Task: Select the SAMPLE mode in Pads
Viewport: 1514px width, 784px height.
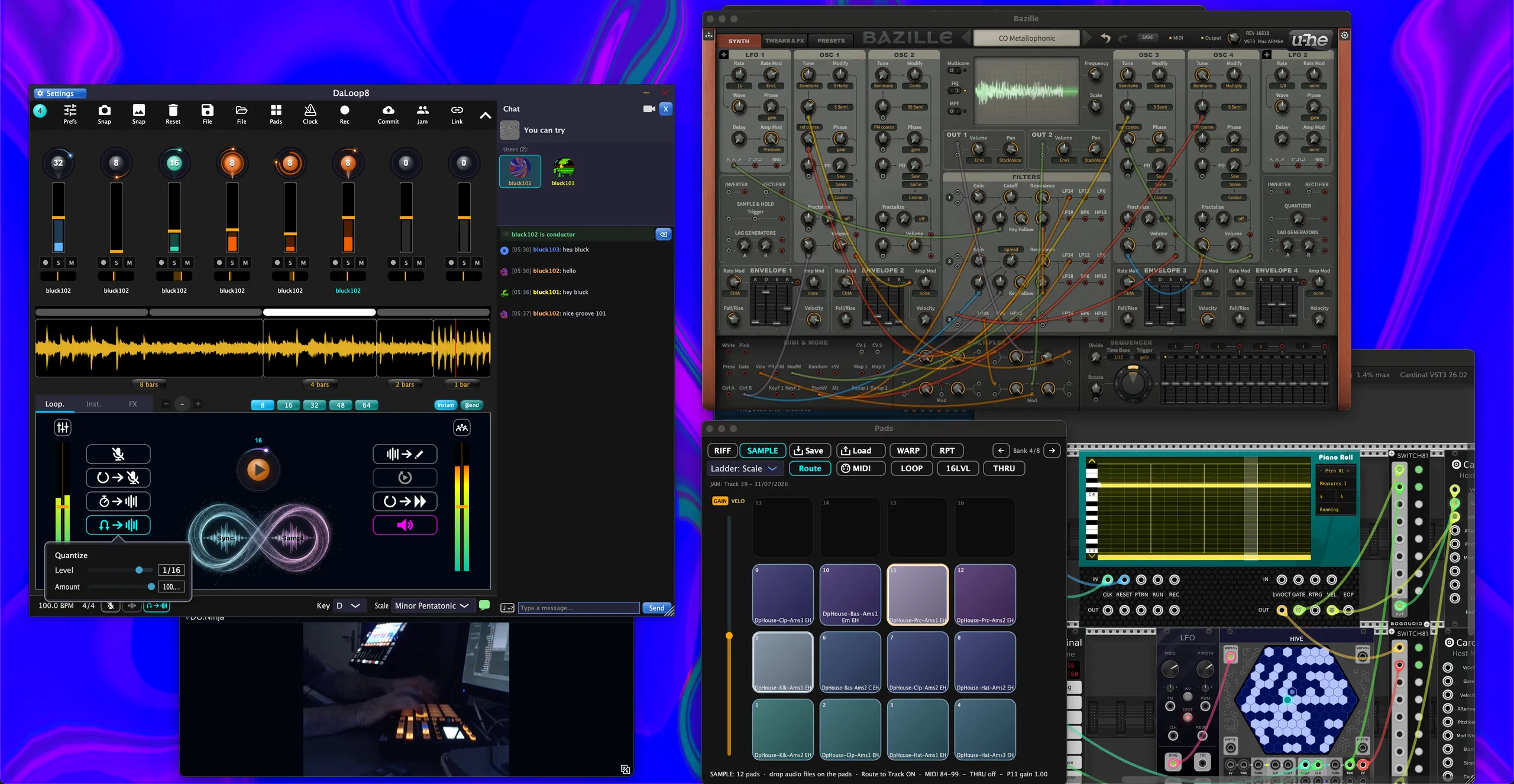Action: pos(762,451)
